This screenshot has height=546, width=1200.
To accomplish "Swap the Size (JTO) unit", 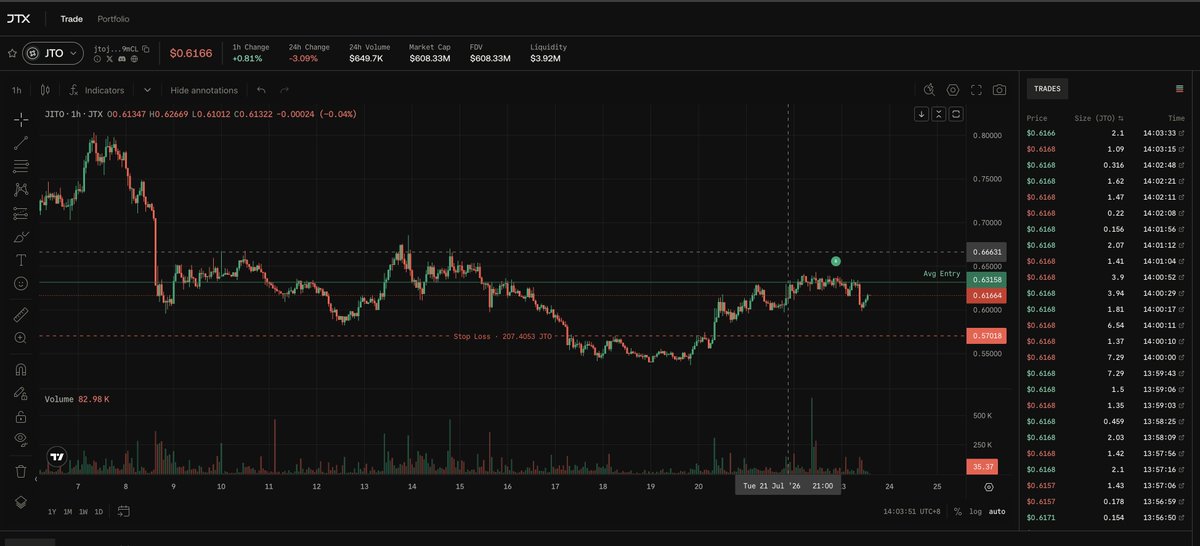I will 1121,118.
